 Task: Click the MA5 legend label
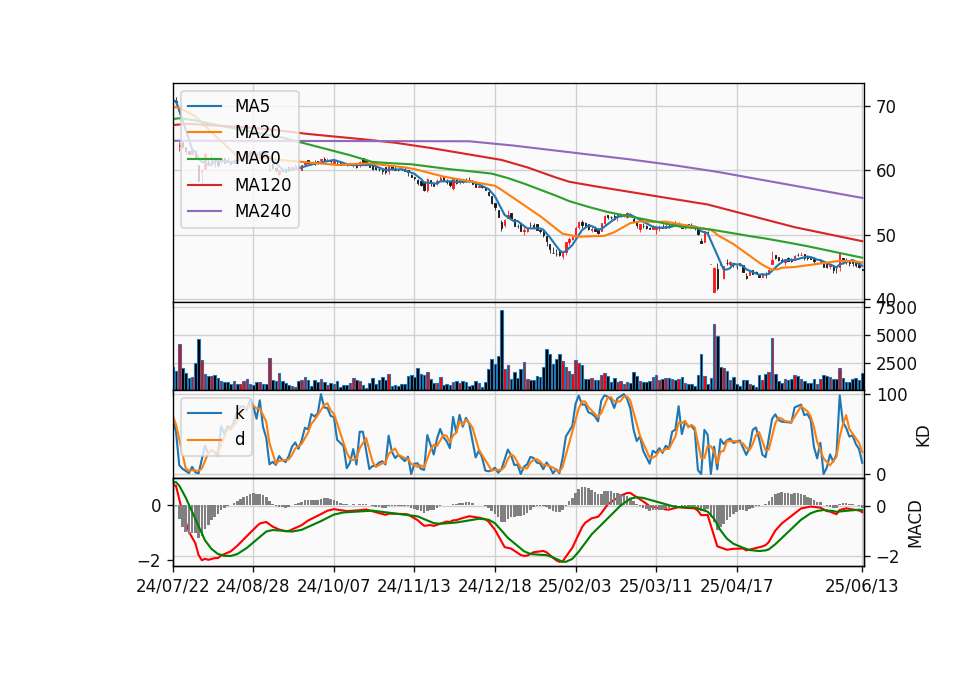click(252, 106)
